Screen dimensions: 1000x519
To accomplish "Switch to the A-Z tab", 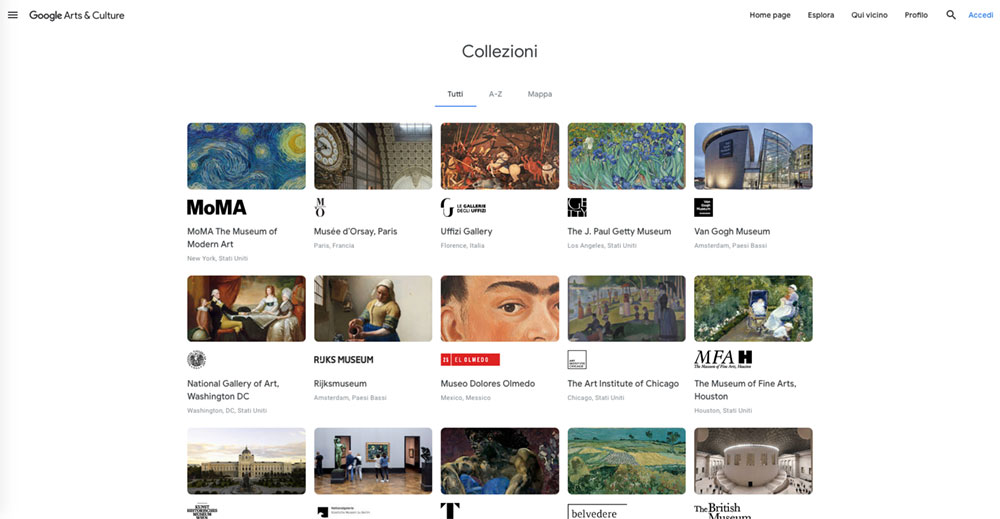I will [496, 94].
